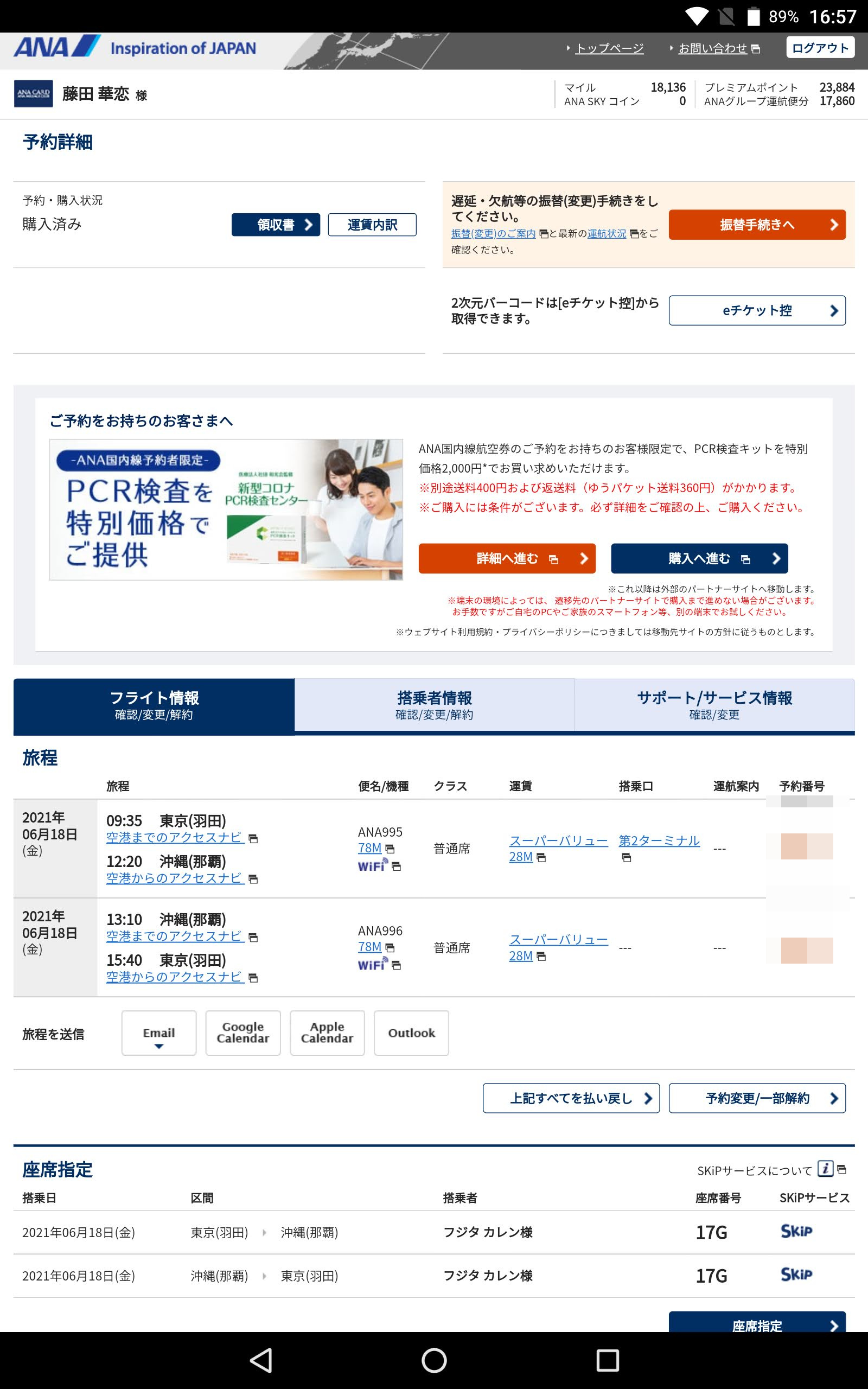Tap WiFi icon for flight ANA996
This screenshot has width=868, height=1389.
coord(373,964)
